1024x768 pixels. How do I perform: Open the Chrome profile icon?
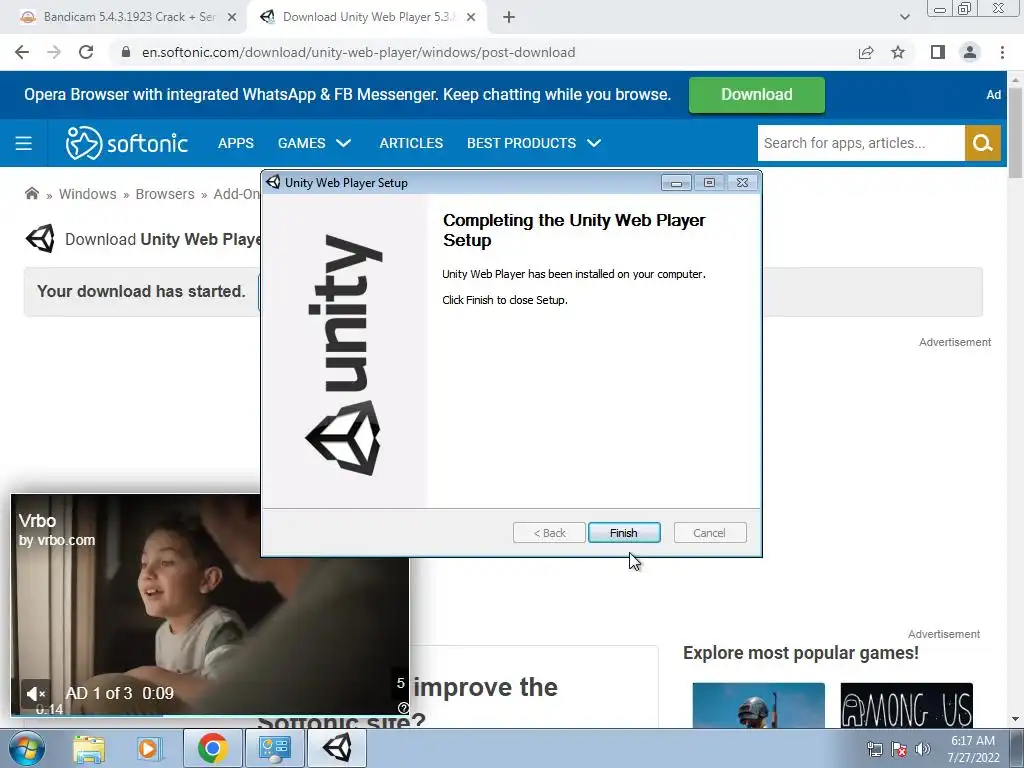click(970, 52)
